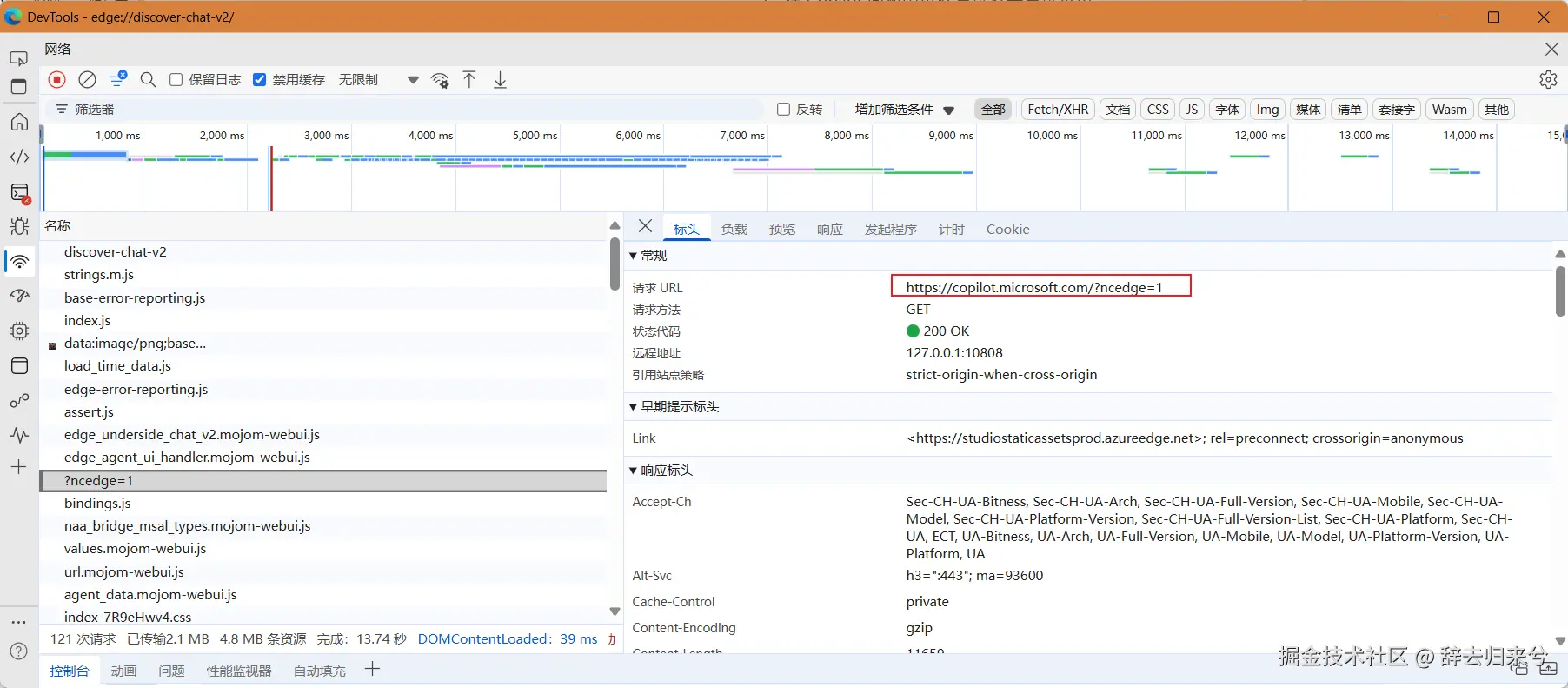Switch to the 负载 payload tab

[x=734, y=229]
